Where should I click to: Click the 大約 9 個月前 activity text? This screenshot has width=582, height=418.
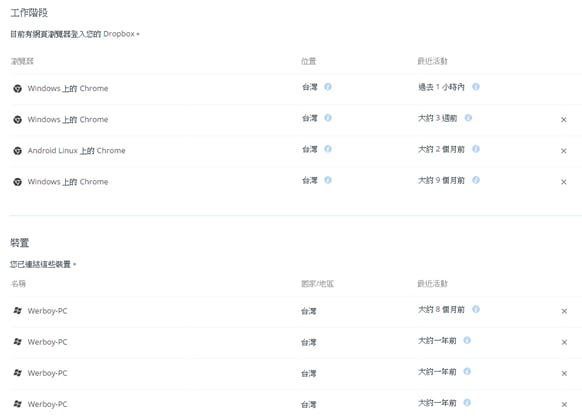point(441,180)
